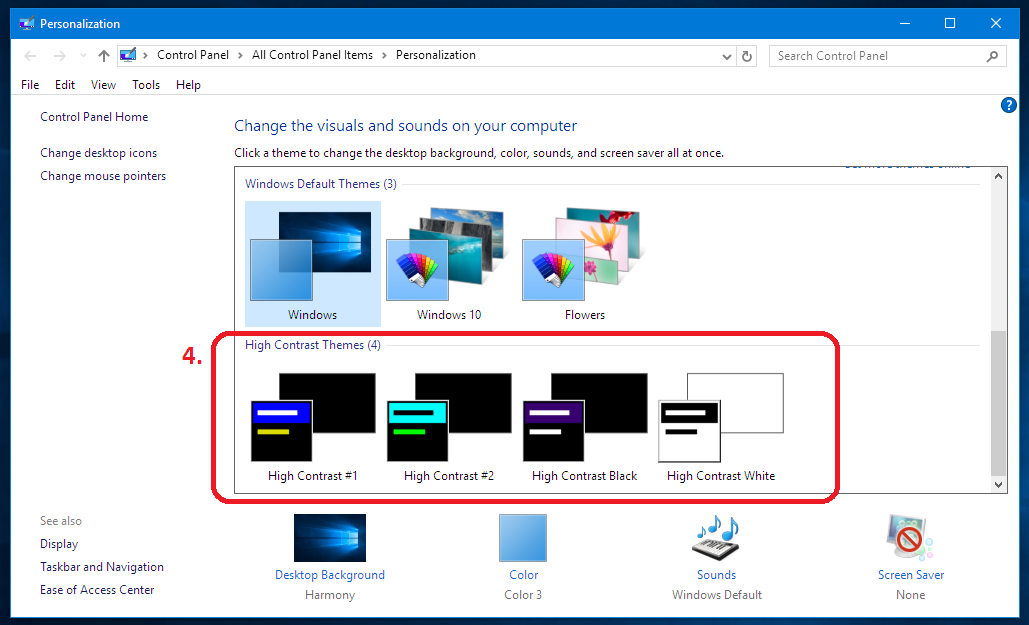The width and height of the screenshot is (1029, 625).
Task: Open the address bar dropdown arrow
Action: (727, 55)
